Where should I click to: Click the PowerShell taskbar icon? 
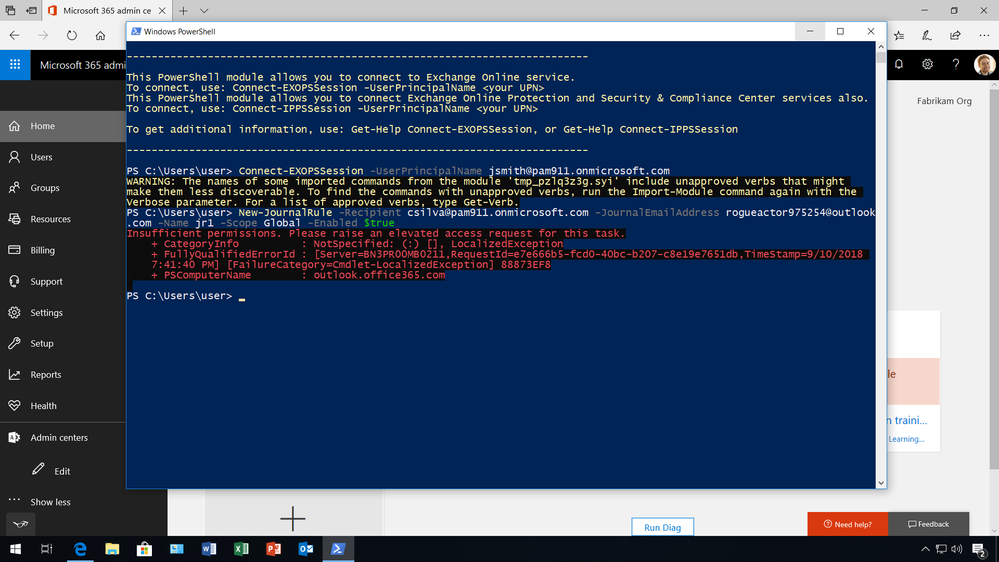338,549
